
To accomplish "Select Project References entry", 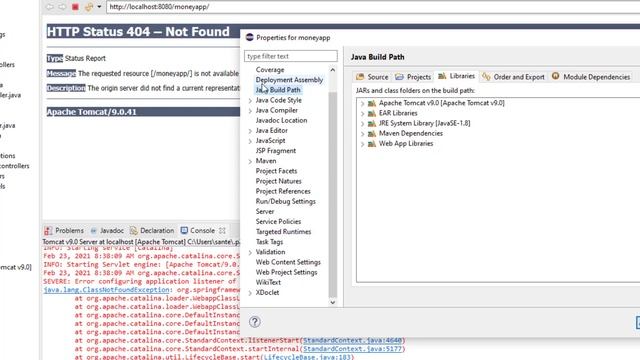I will 283,191.
